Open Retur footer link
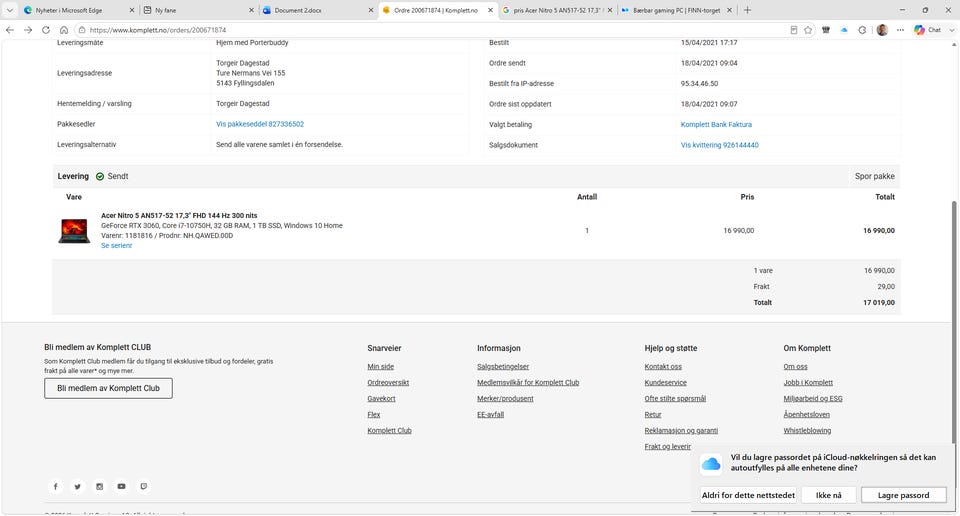 coord(653,414)
